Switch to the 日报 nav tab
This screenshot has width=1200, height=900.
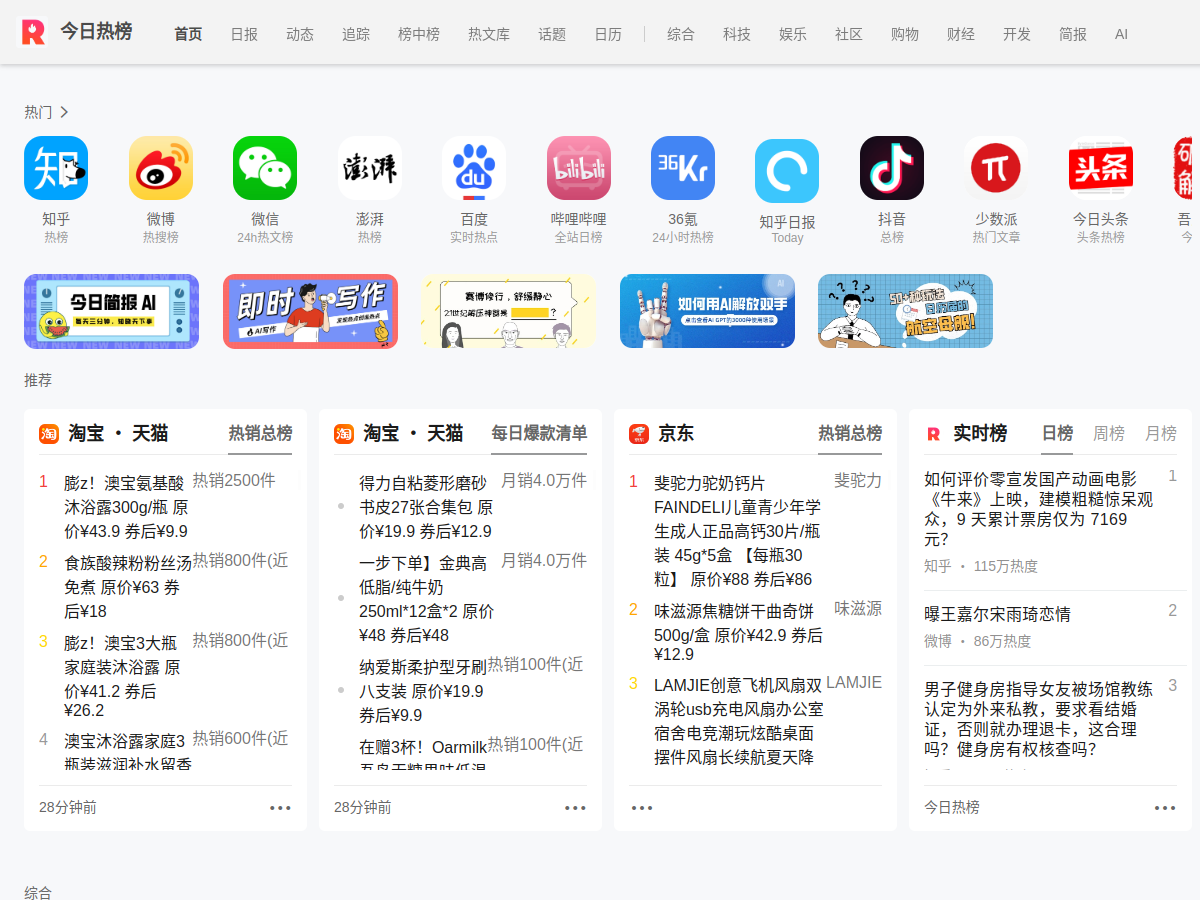(x=244, y=34)
